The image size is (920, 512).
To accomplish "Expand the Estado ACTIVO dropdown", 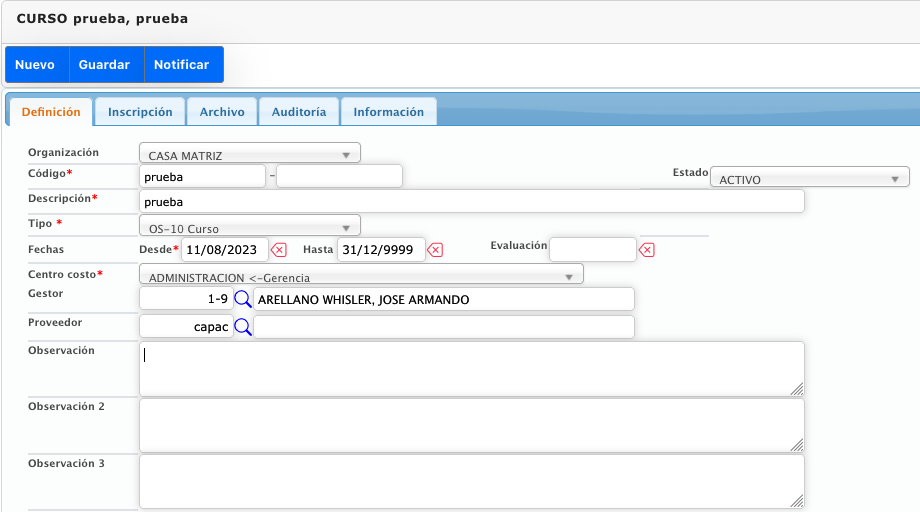I will [809, 179].
